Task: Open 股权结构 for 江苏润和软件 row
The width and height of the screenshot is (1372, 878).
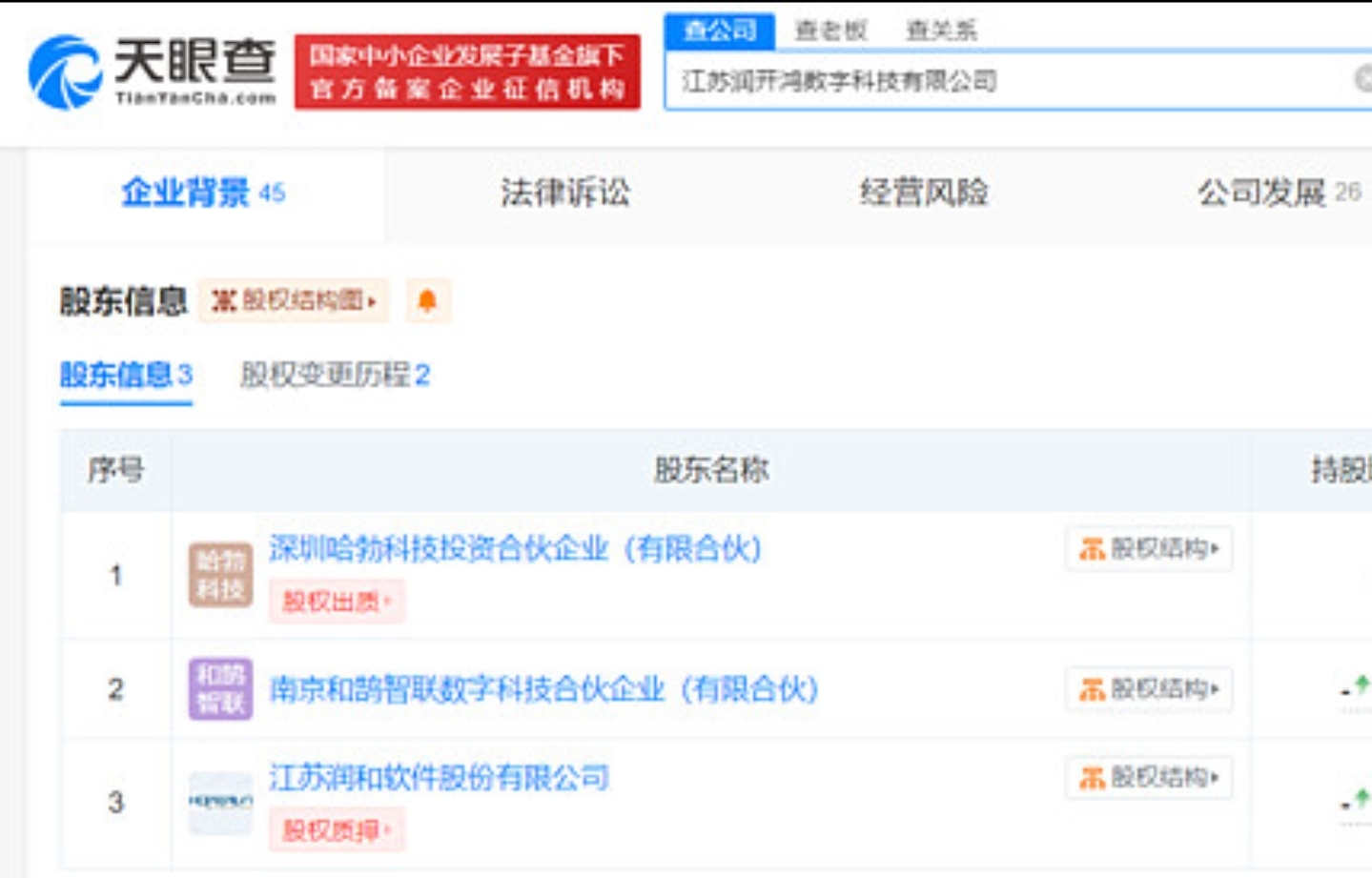Action: 1149,778
